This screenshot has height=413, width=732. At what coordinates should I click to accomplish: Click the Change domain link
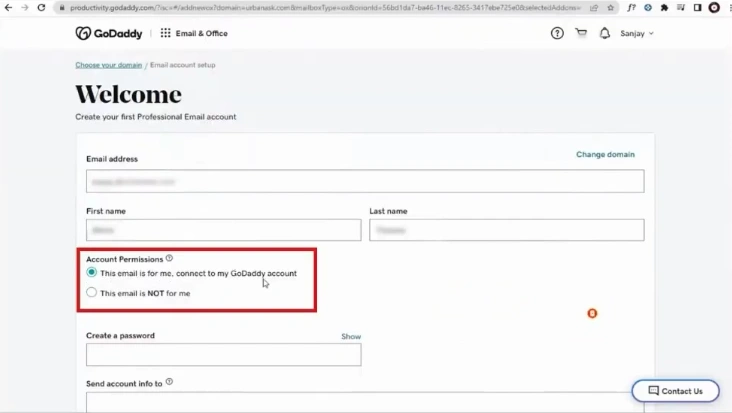605,154
